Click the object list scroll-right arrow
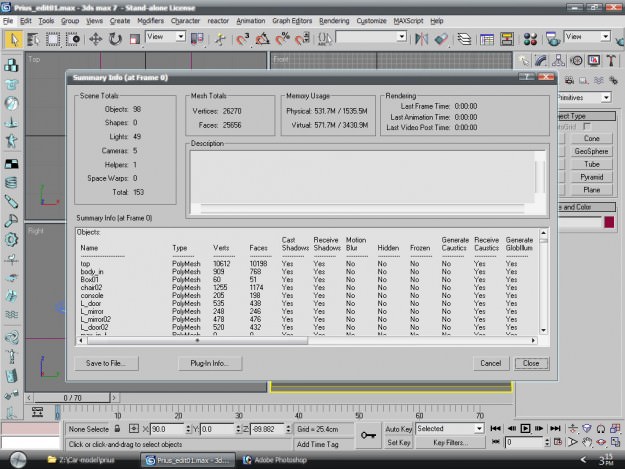 pyautogui.click(x=533, y=341)
